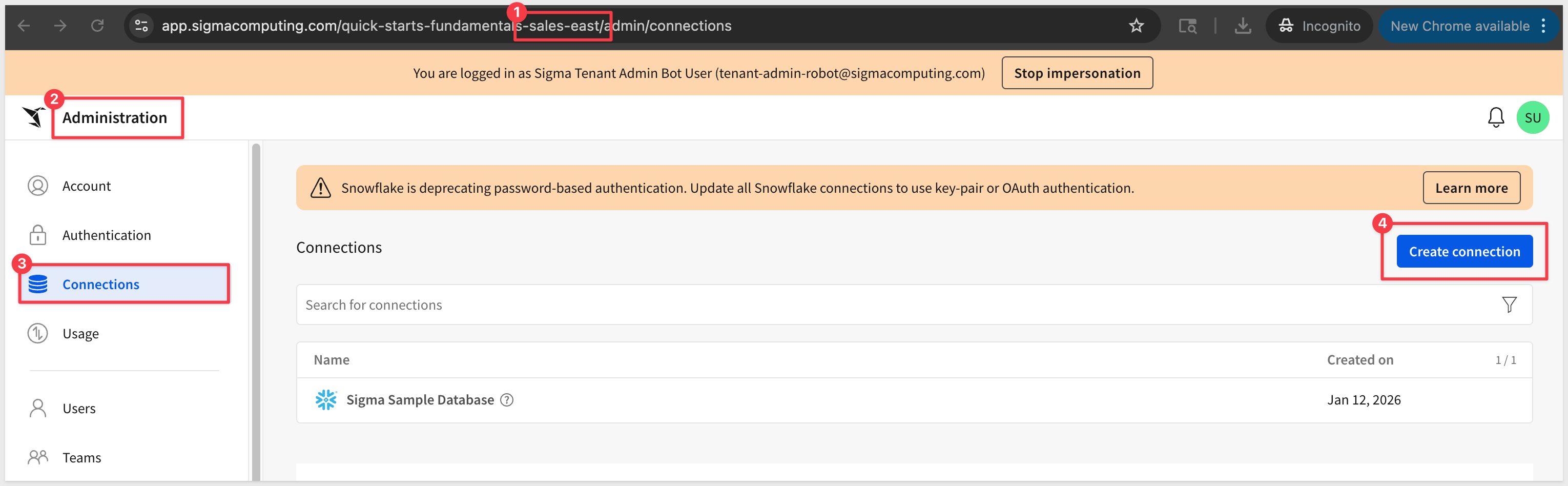Viewport: 1568px width, 486px height.
Task: Go back using browser back arrow
Action: [x=24, y=26]
